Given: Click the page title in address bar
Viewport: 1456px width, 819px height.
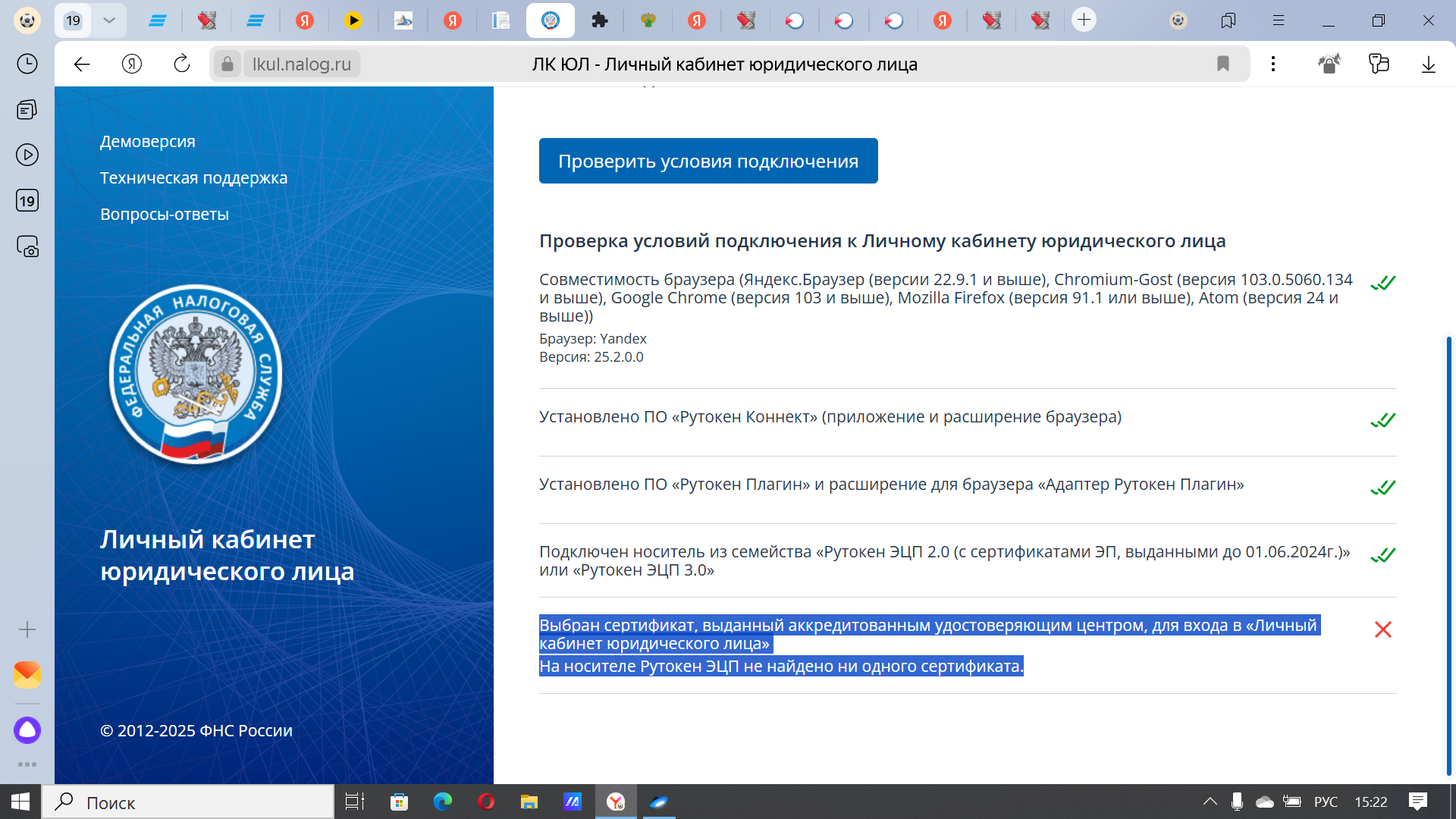Looking at the screenshot, I should point(725,64).
